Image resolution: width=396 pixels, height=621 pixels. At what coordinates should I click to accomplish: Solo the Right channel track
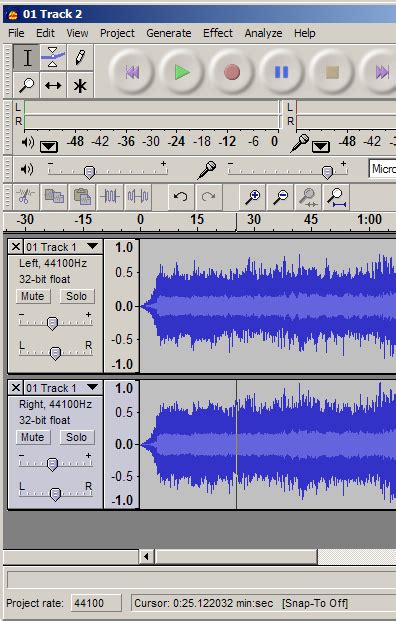click(x=76, y=437)
